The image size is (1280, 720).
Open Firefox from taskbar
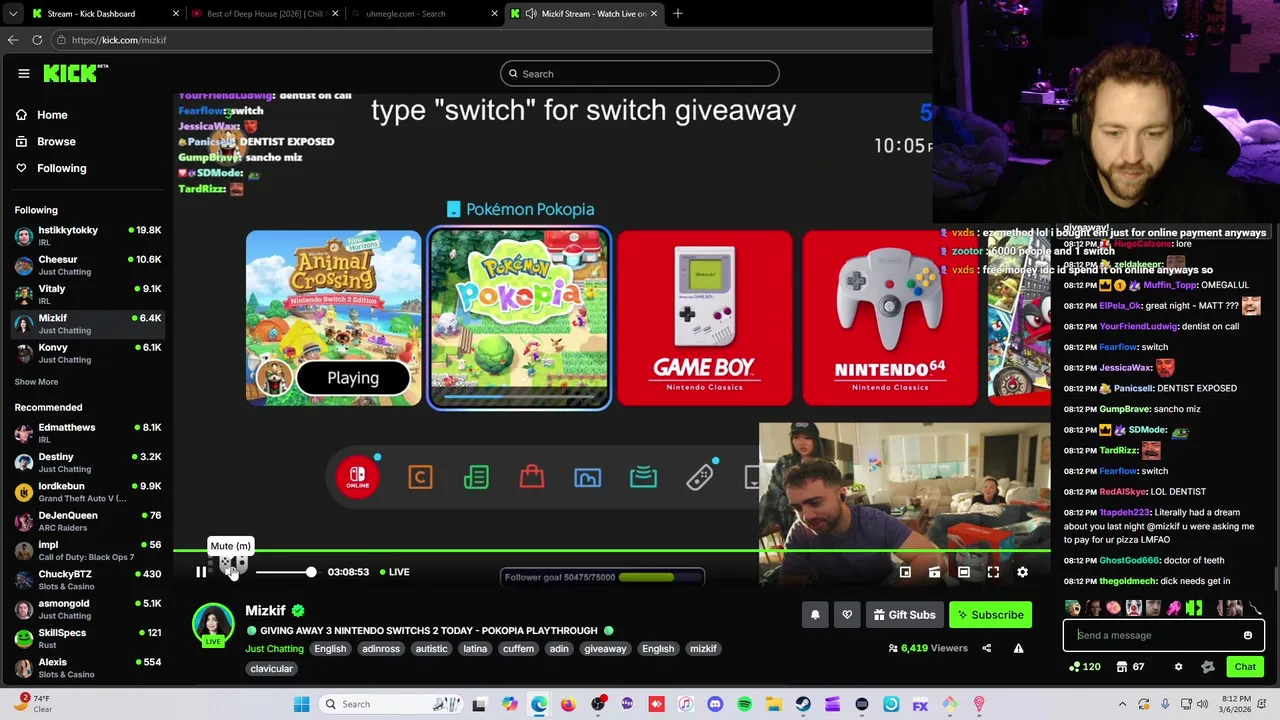(x=568, y=704)
